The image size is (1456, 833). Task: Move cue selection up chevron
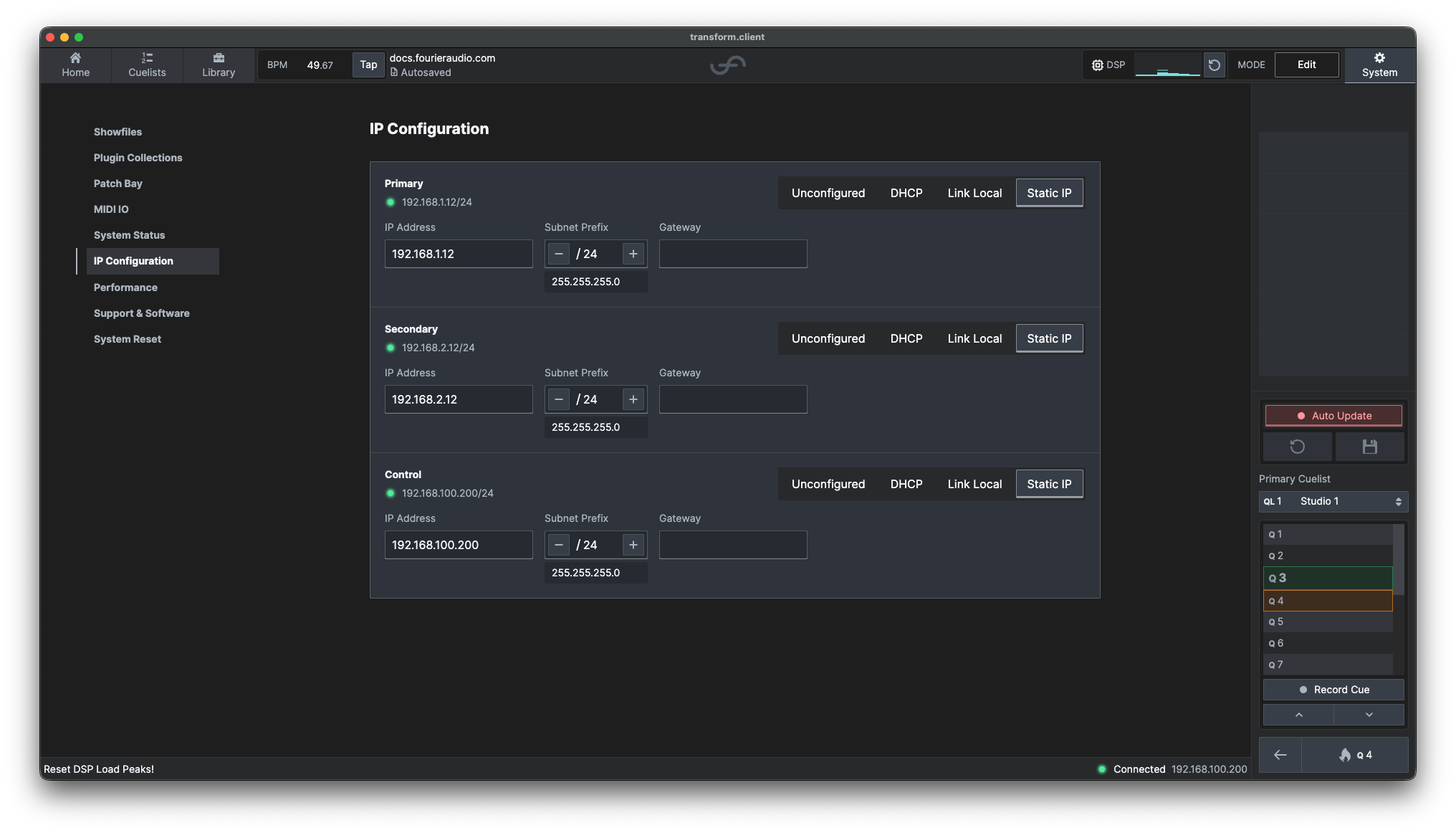[x=1298, y=715]
